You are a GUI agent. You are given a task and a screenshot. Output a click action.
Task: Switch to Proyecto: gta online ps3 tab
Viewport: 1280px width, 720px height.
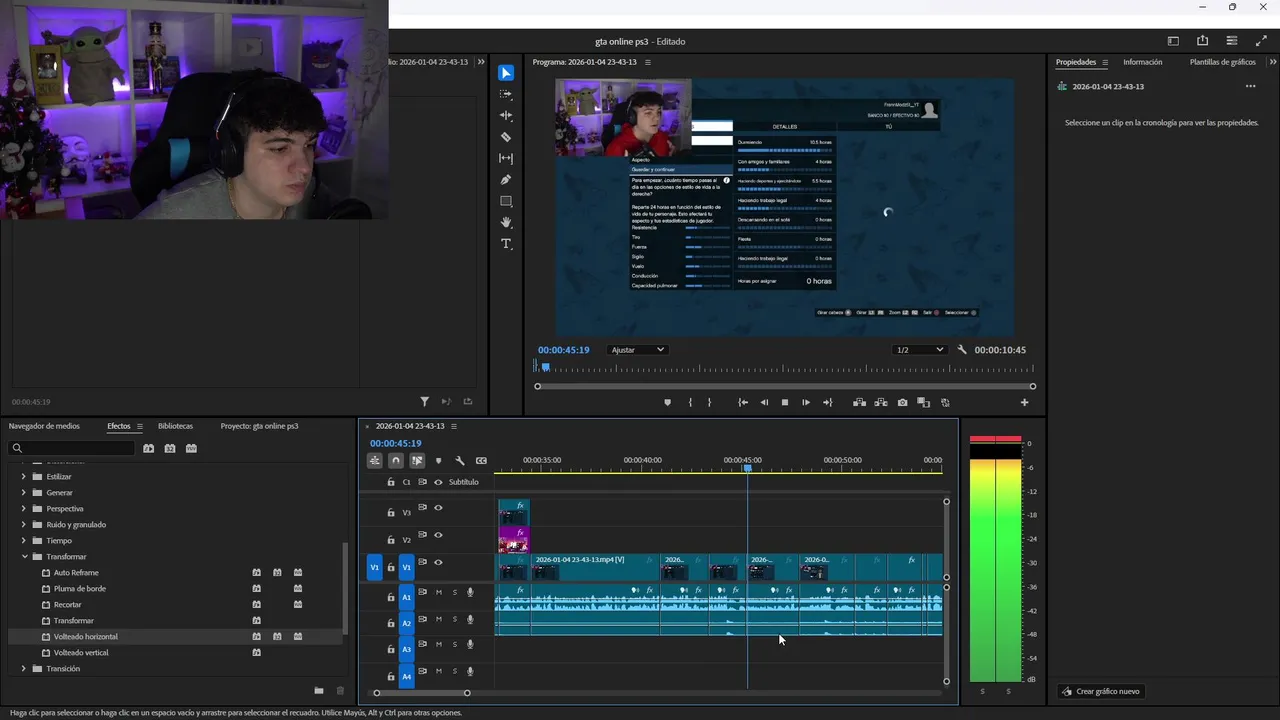click(x=259, y=426)
